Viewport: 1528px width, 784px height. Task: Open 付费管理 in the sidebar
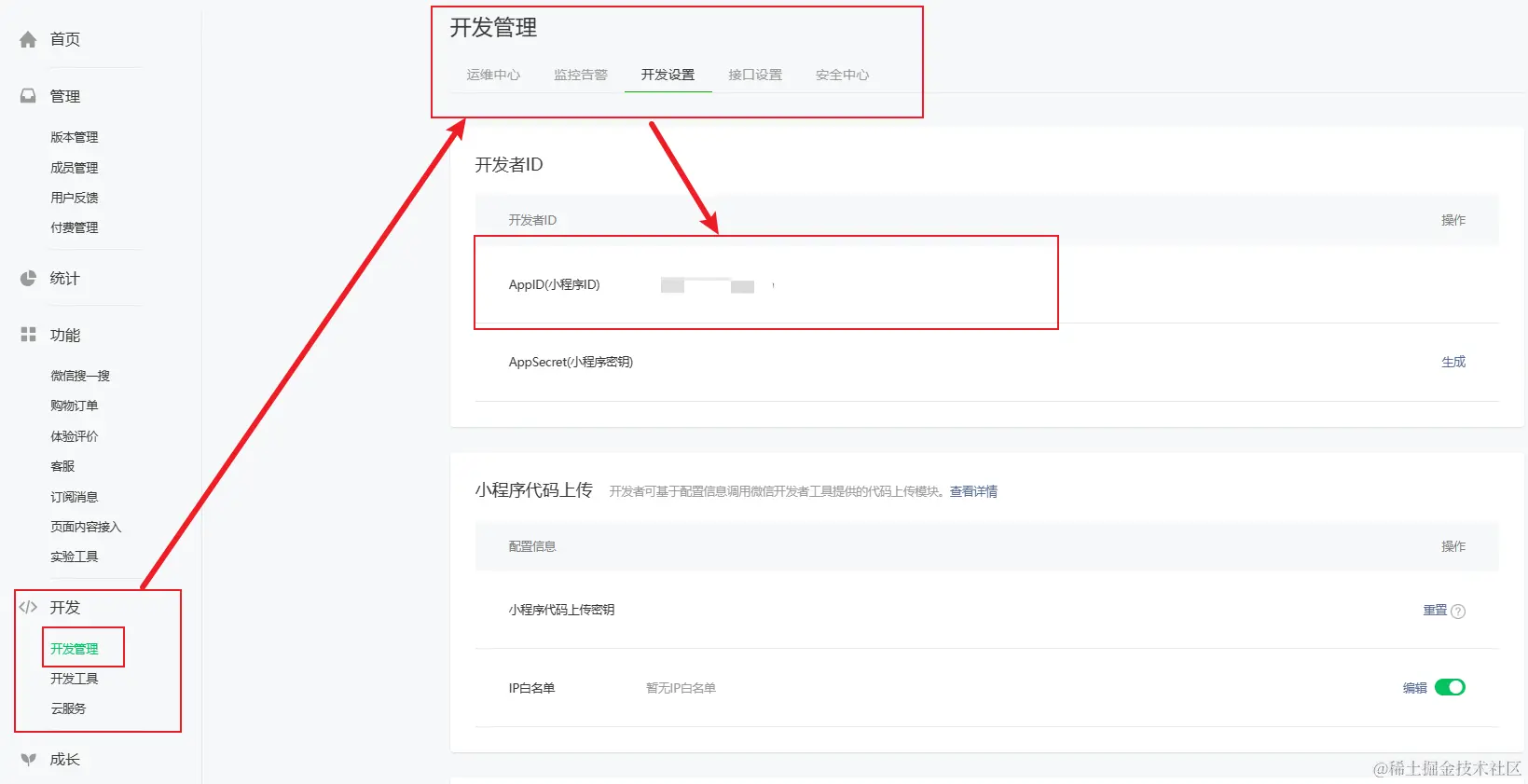coord(75,227)
